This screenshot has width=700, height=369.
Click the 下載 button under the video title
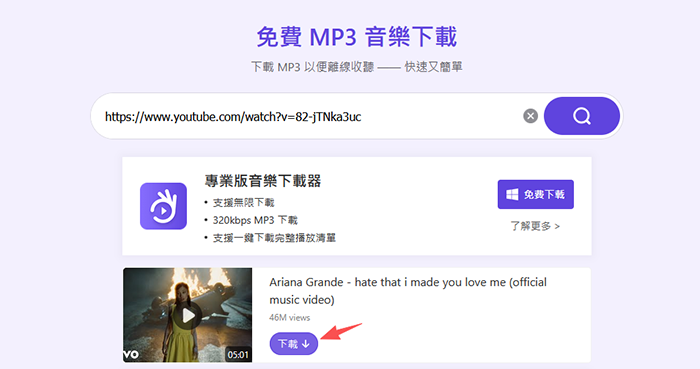[x=294, y=344]
